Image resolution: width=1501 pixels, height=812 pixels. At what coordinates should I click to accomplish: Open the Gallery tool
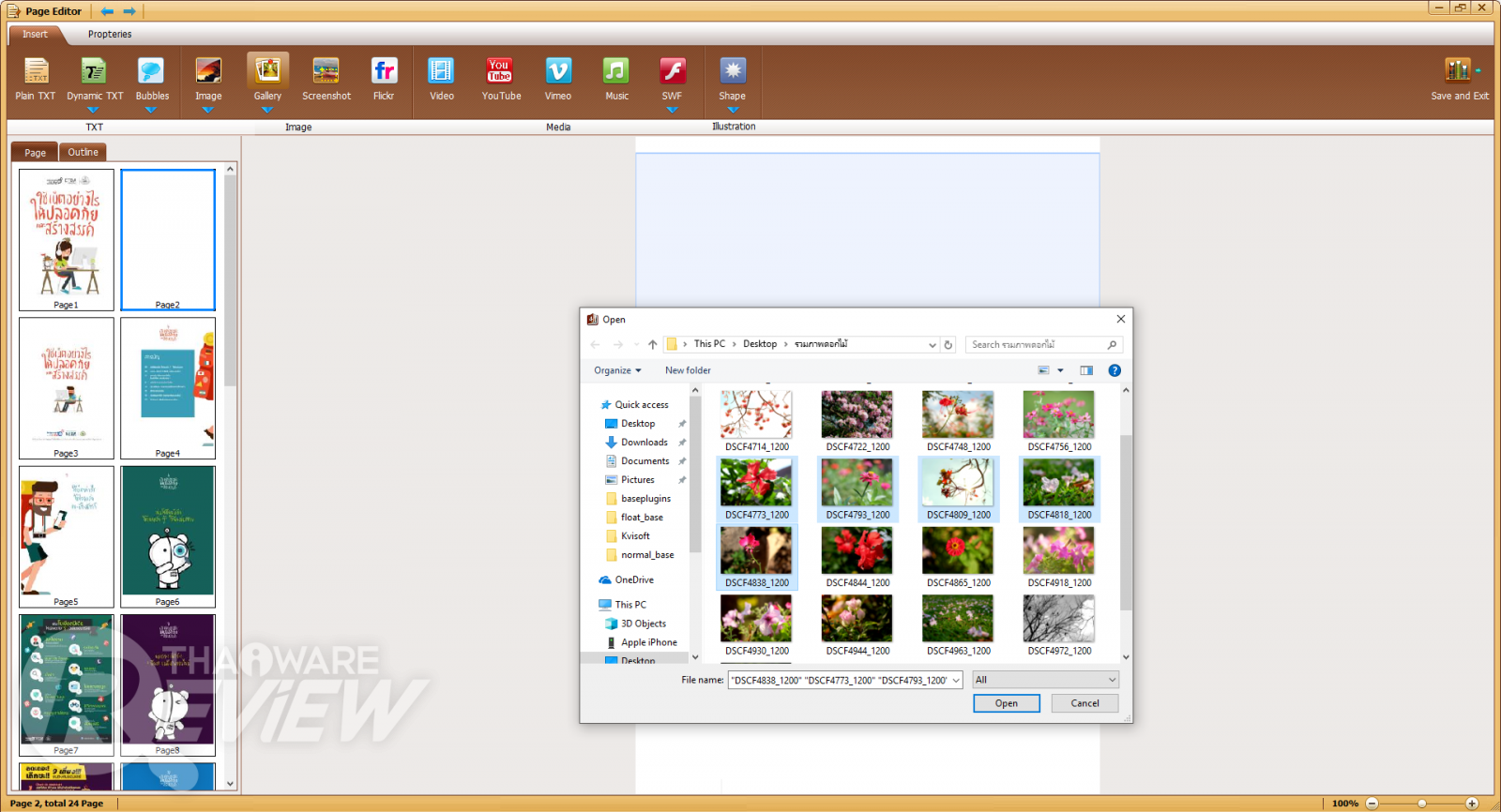tap(267, 79)
